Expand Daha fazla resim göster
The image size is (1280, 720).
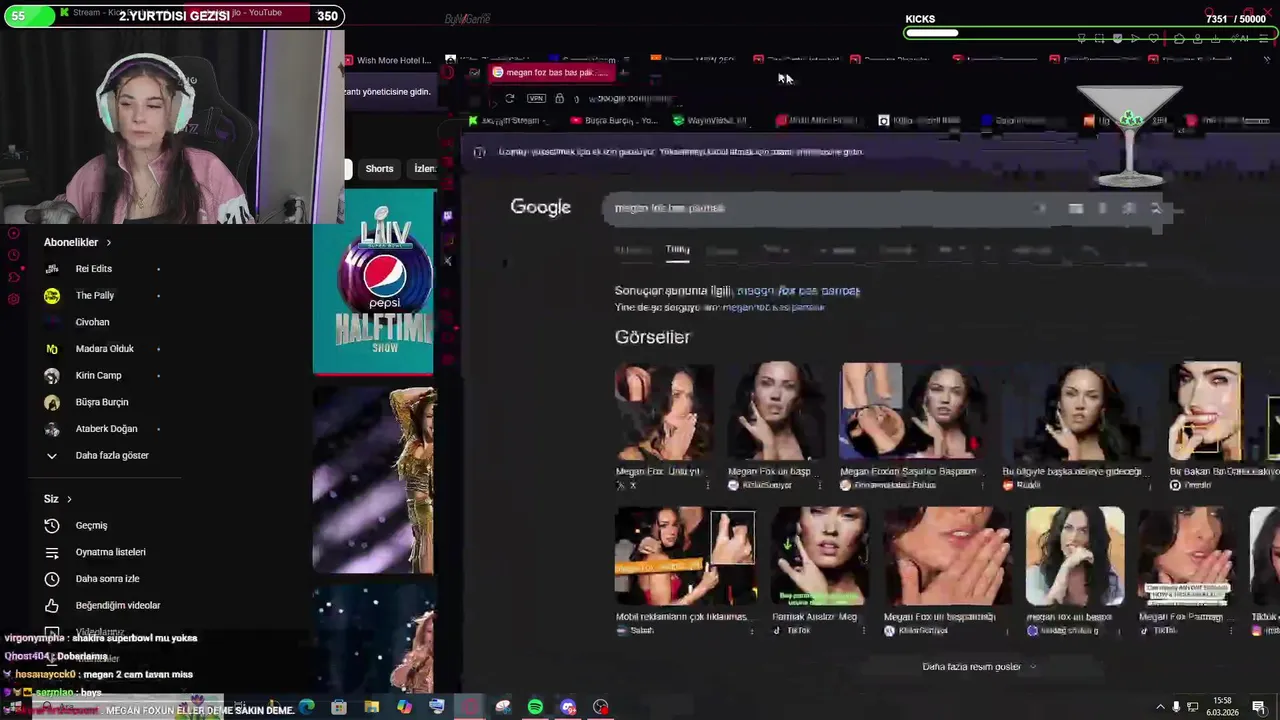pyautogui.click(x=977, y=667)
